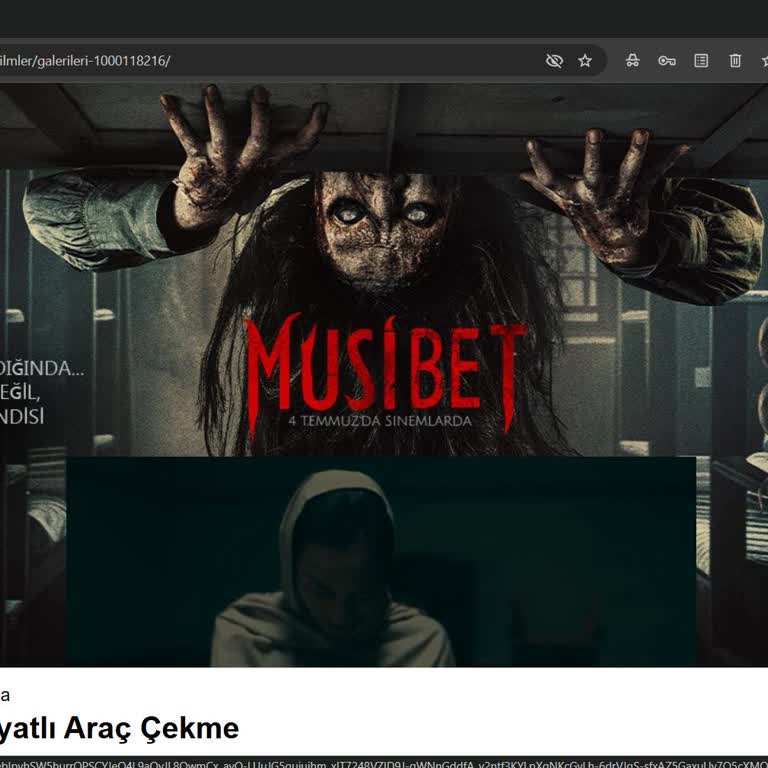Open the Musibet movie ad banner
The image size is (768, 768).
tap(384, 269)
